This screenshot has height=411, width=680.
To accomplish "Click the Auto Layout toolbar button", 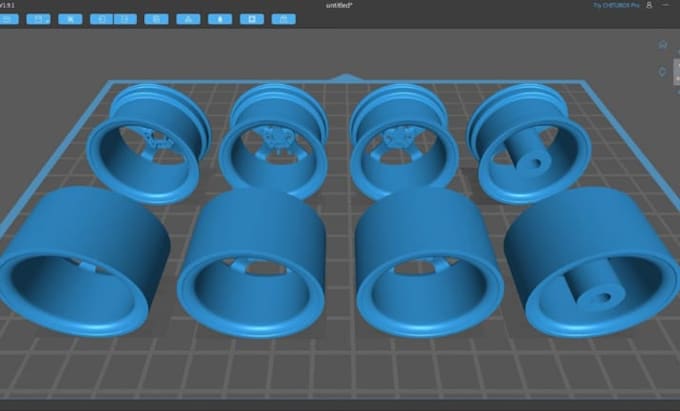I will pyautogui.click(x=188, y=19).
